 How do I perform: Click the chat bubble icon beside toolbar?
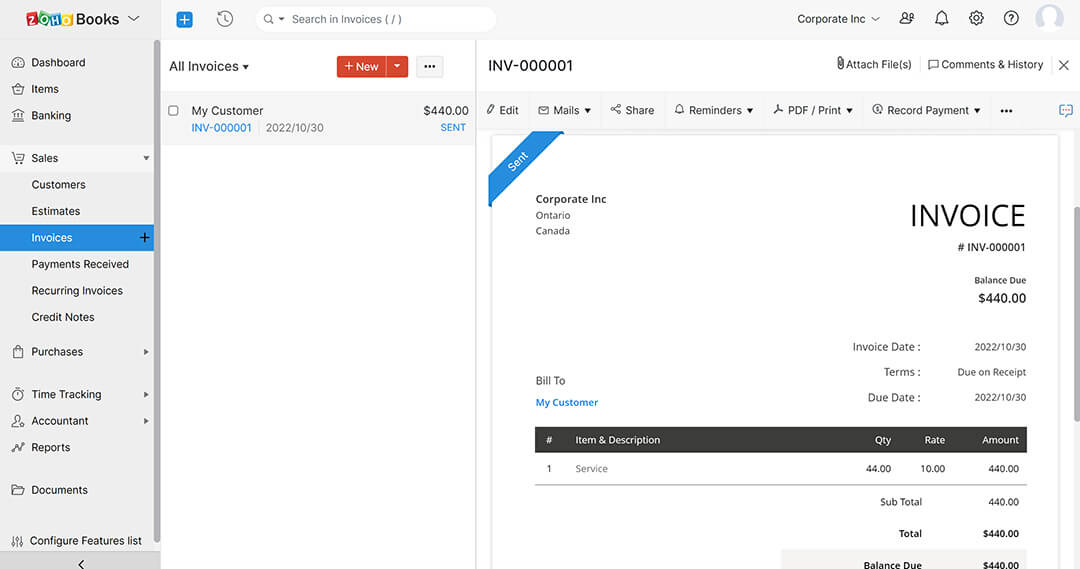click(x=1065, y=110)
